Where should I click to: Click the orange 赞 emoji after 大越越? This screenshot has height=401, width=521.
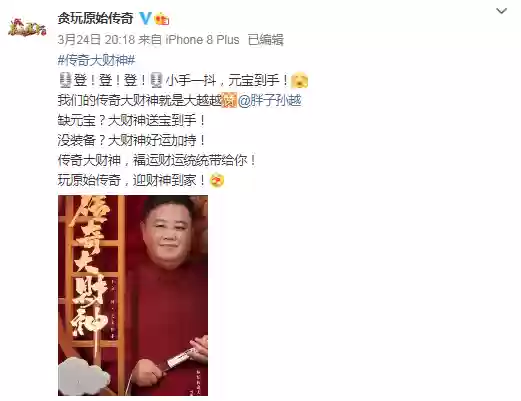coord(229,100)
